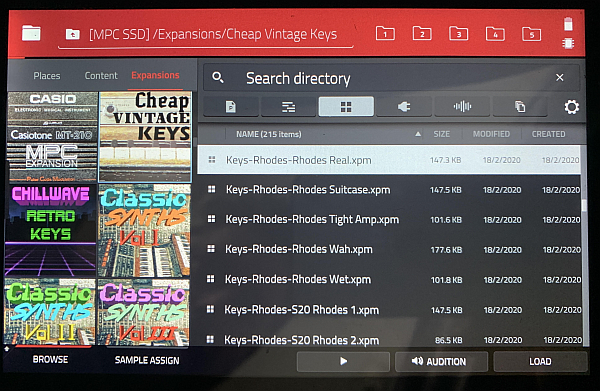Click program icon of Rhodes Real row

pos(212,160)
